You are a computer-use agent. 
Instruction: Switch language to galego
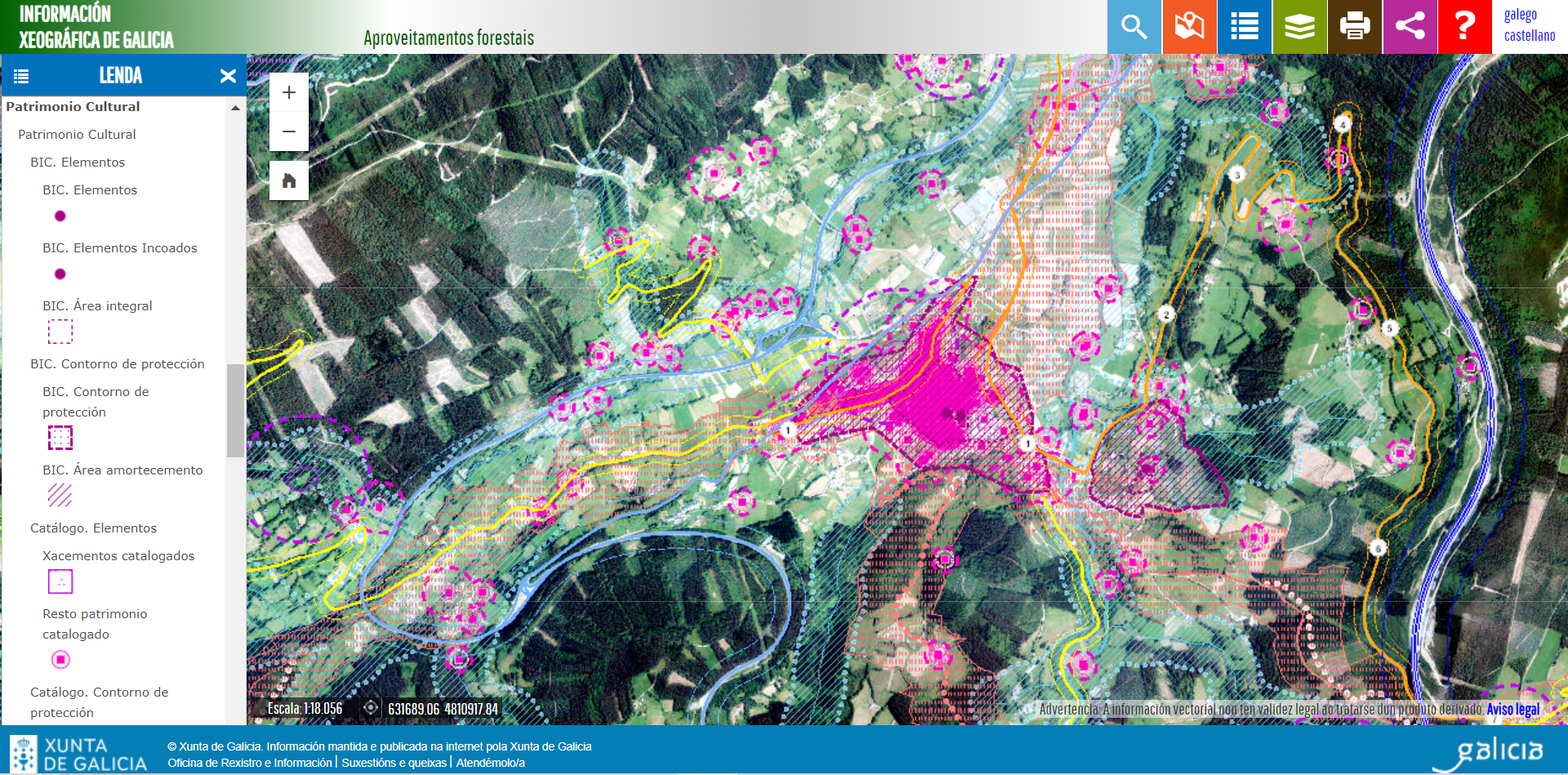click(1520, 15)
